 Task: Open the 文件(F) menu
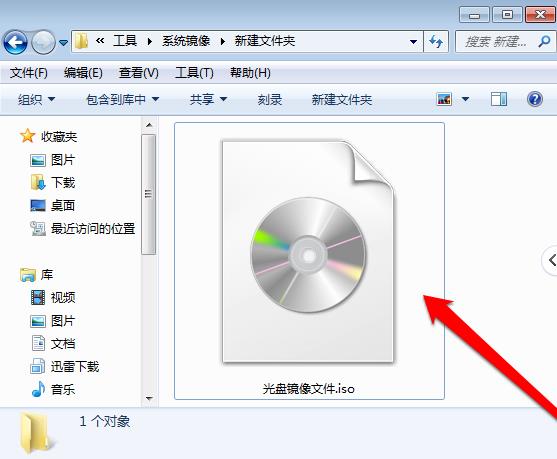pyautogui.click(x=29, y=73)
